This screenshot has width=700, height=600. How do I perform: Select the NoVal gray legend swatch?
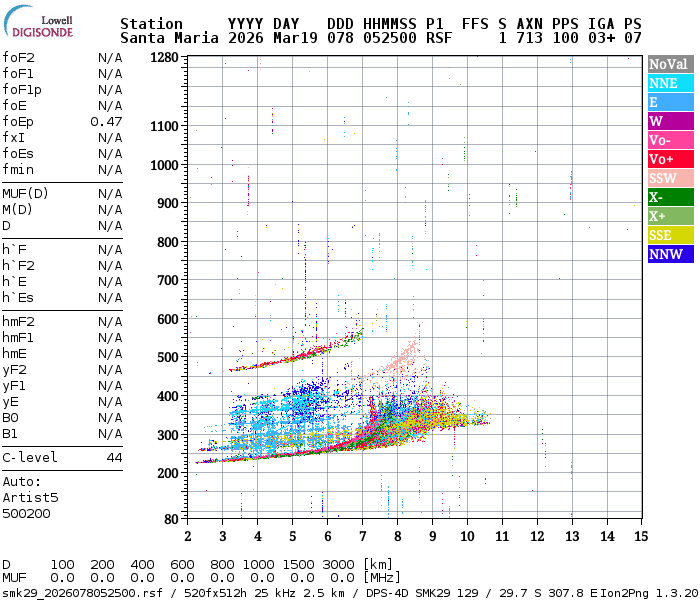click(670, 64)
